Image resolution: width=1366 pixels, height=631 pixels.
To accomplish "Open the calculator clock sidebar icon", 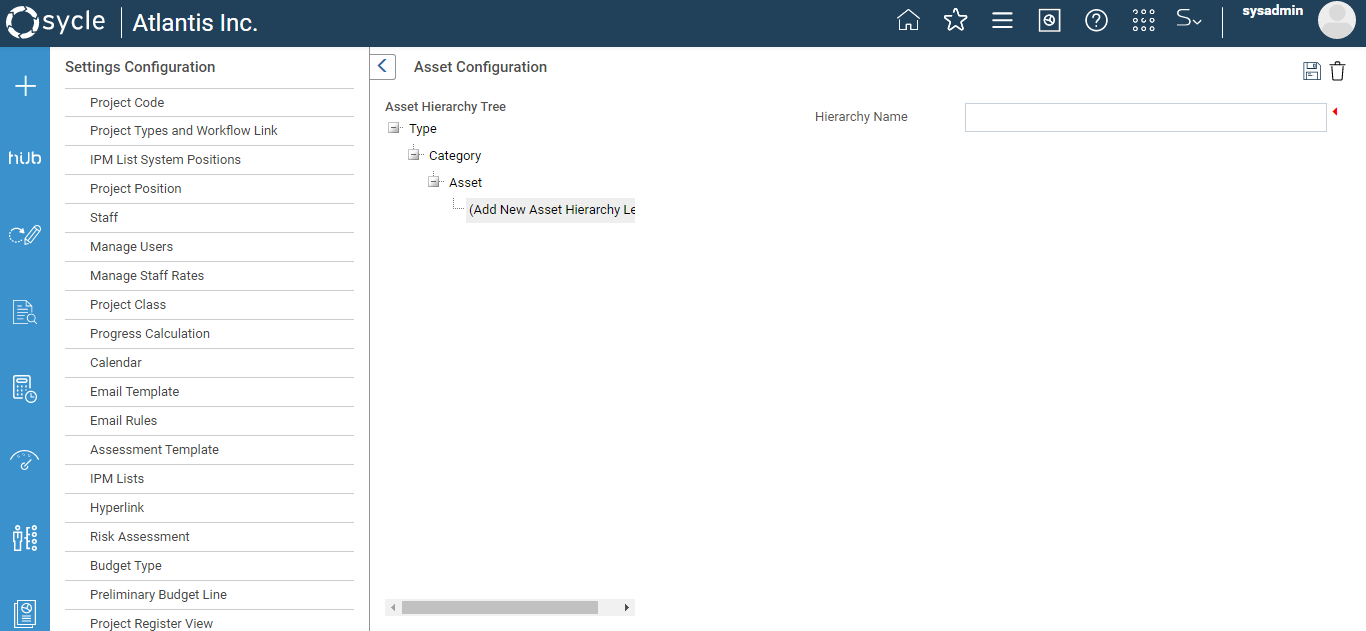I will click(x=25, y=388).
